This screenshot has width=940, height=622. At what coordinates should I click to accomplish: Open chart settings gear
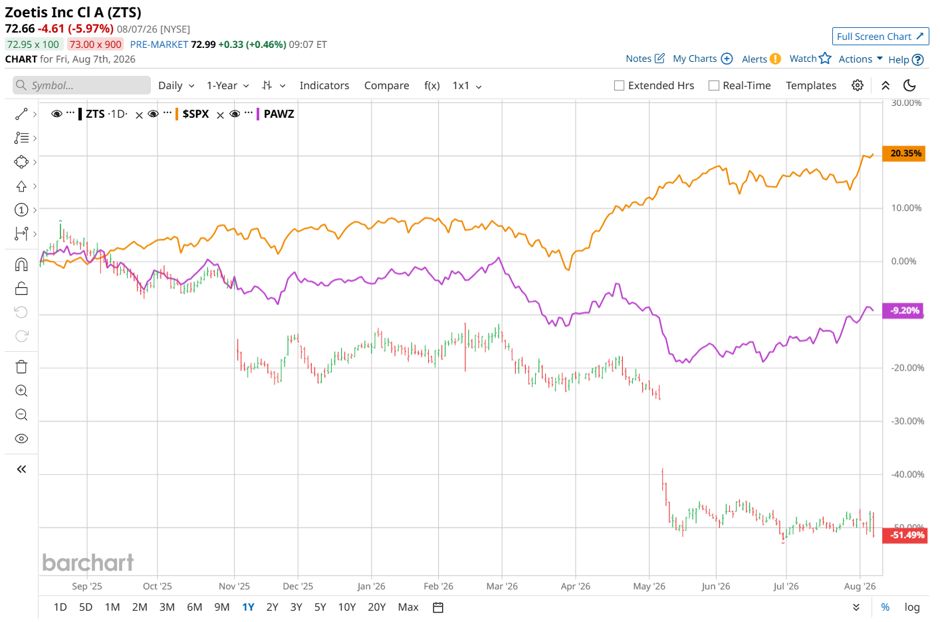(x=857, y=85)
